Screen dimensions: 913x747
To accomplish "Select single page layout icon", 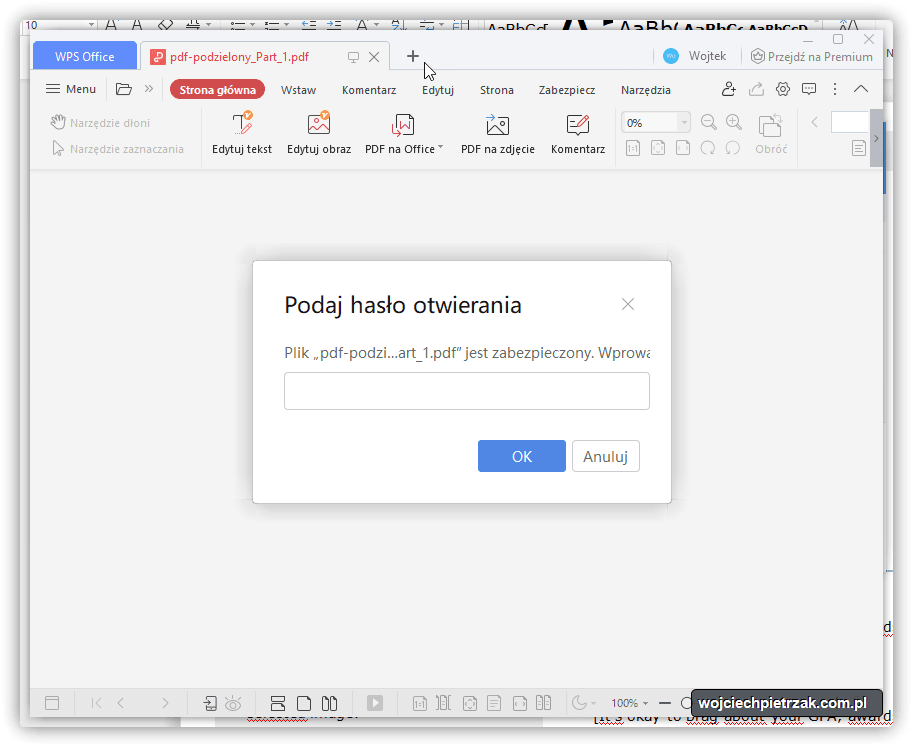I will [x=303, y=703].
